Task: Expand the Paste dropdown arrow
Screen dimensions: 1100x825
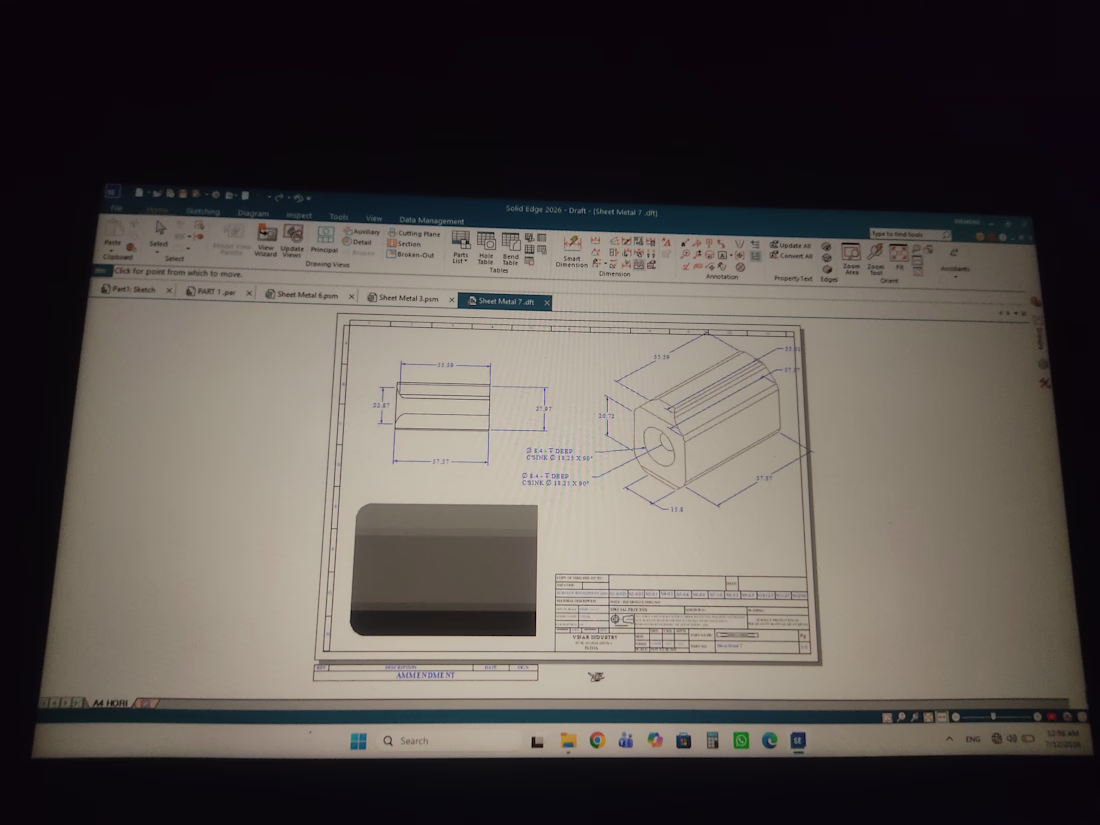Action: tap(112, 250)
